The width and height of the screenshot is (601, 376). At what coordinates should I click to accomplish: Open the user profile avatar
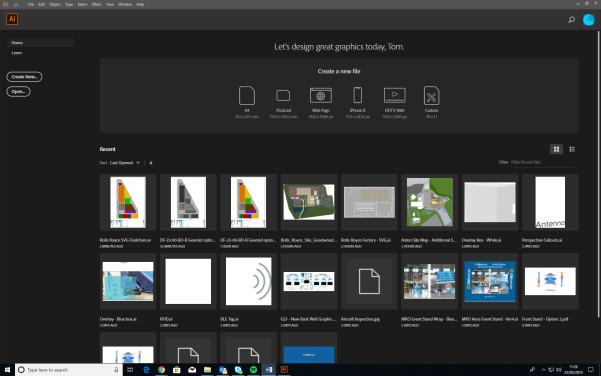588,20
